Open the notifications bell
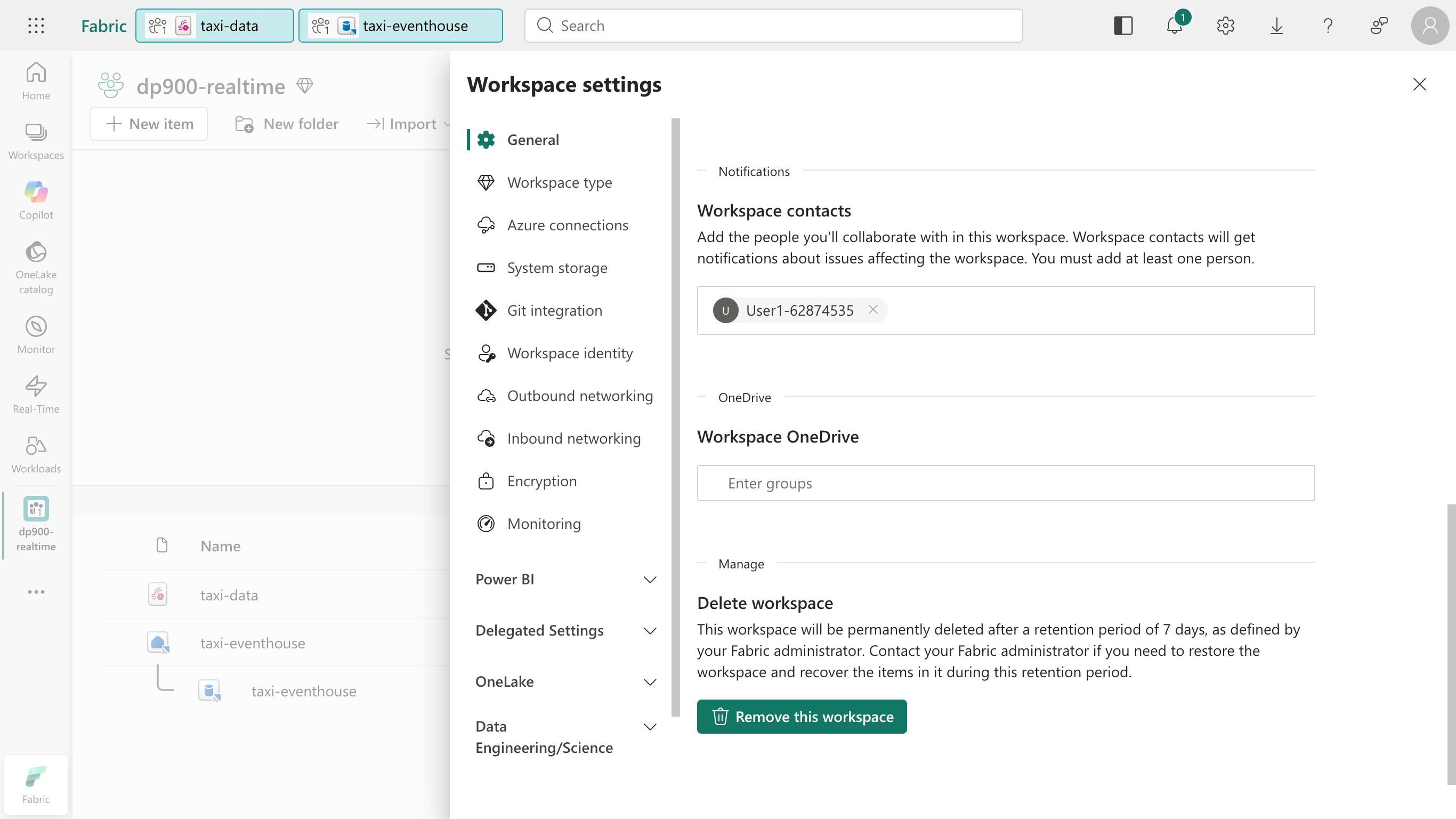1456x819 pixels. 1175,26
